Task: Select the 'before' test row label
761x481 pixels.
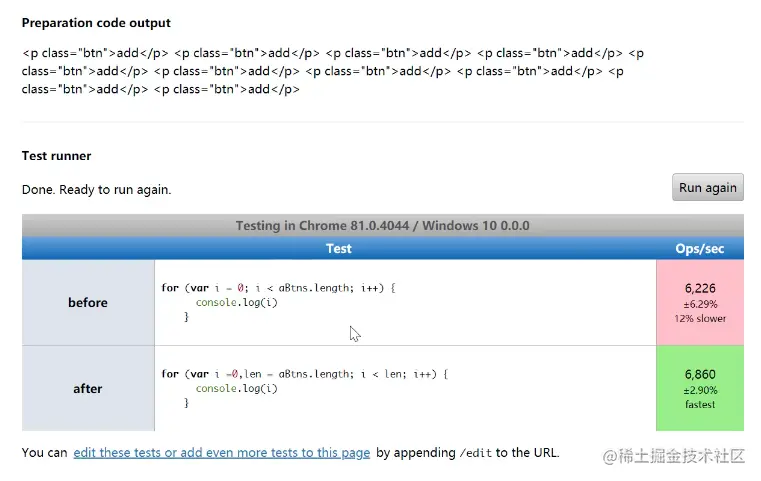Action: pyautogui.click(x=88, y=302)
